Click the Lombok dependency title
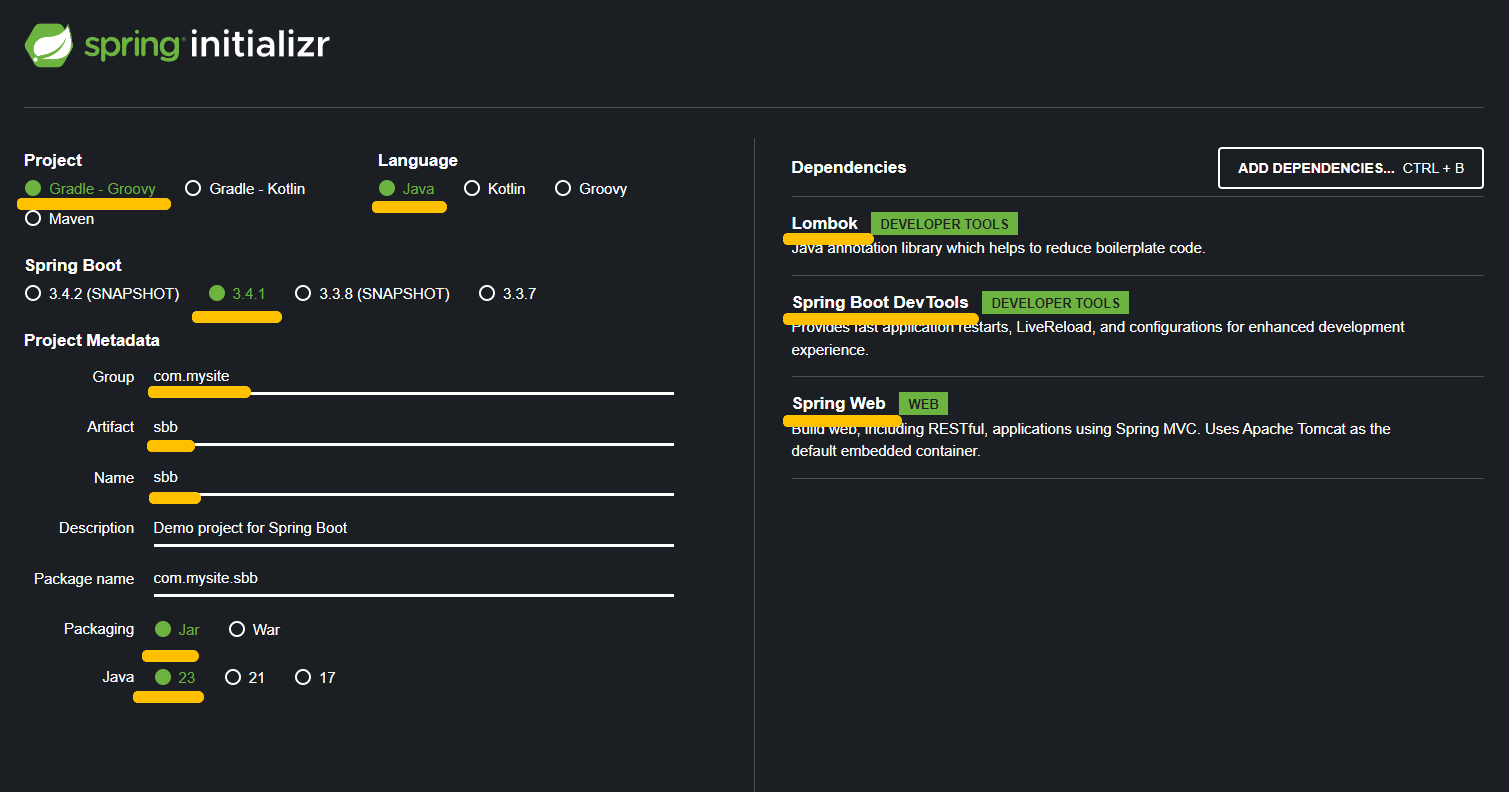1509x792 pixels. (825, 223)
